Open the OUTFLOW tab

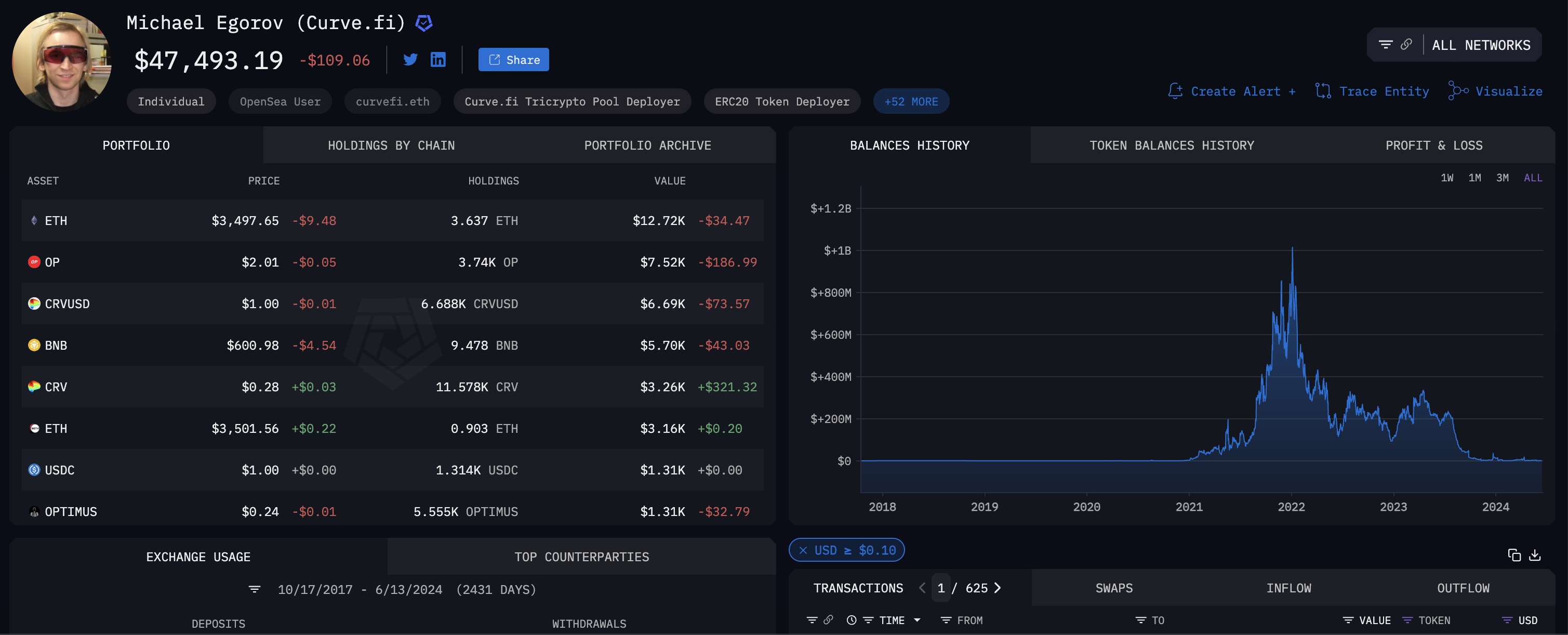pos(1463,588)
